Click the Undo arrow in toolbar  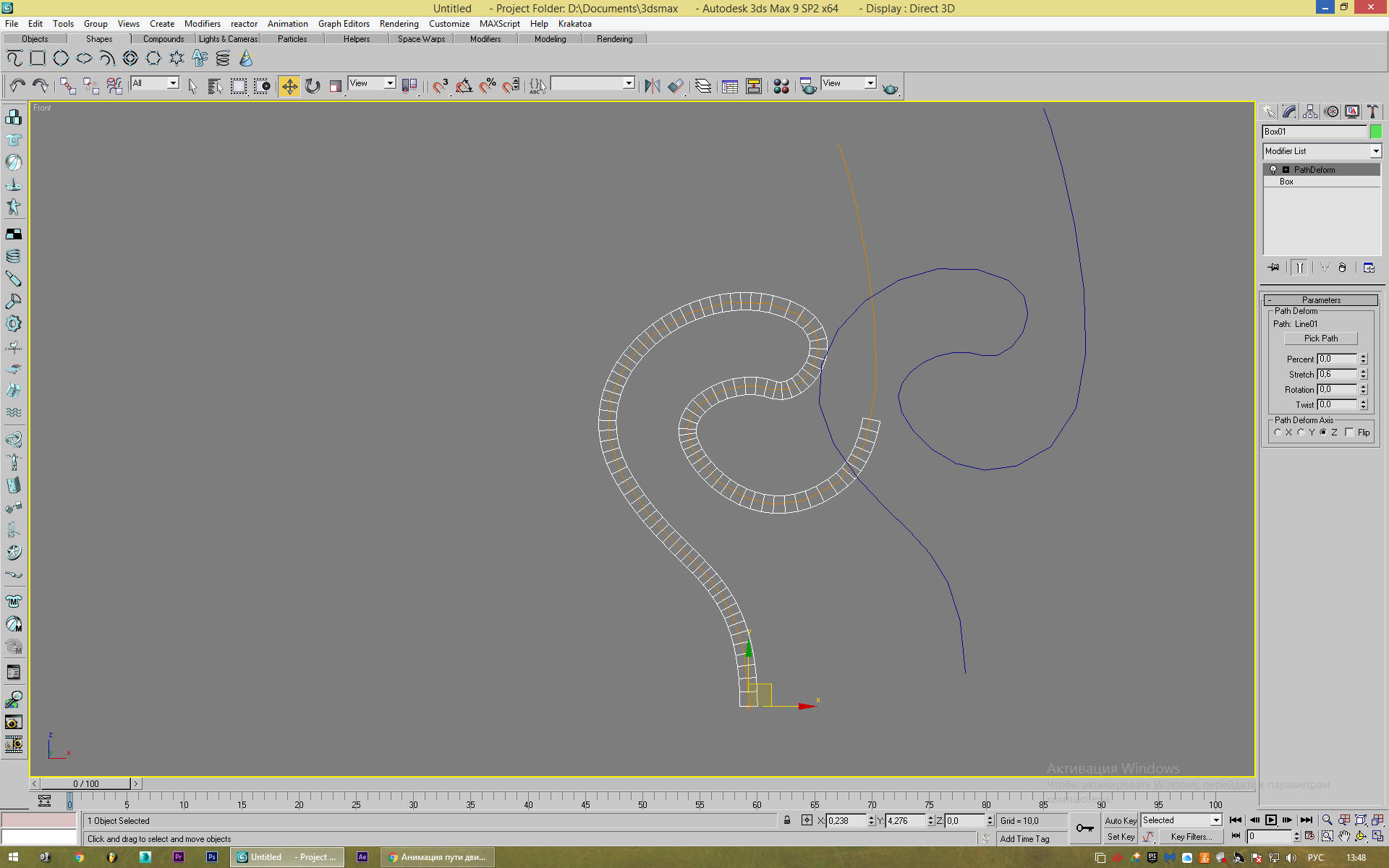[17, 86]
